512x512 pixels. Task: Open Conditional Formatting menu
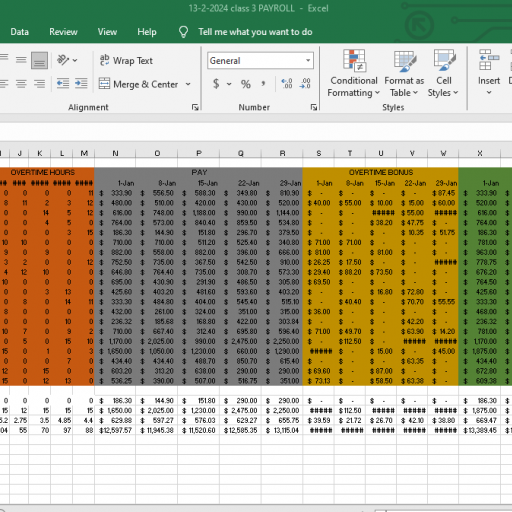[354, 73]
